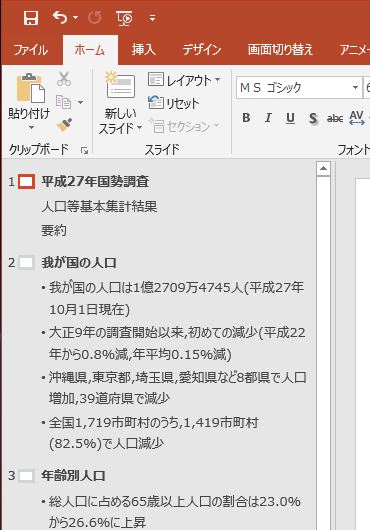Viewport: 370px width, 530px height.
Task: Click the title 年齢別人口
Action: coord(73,476)
